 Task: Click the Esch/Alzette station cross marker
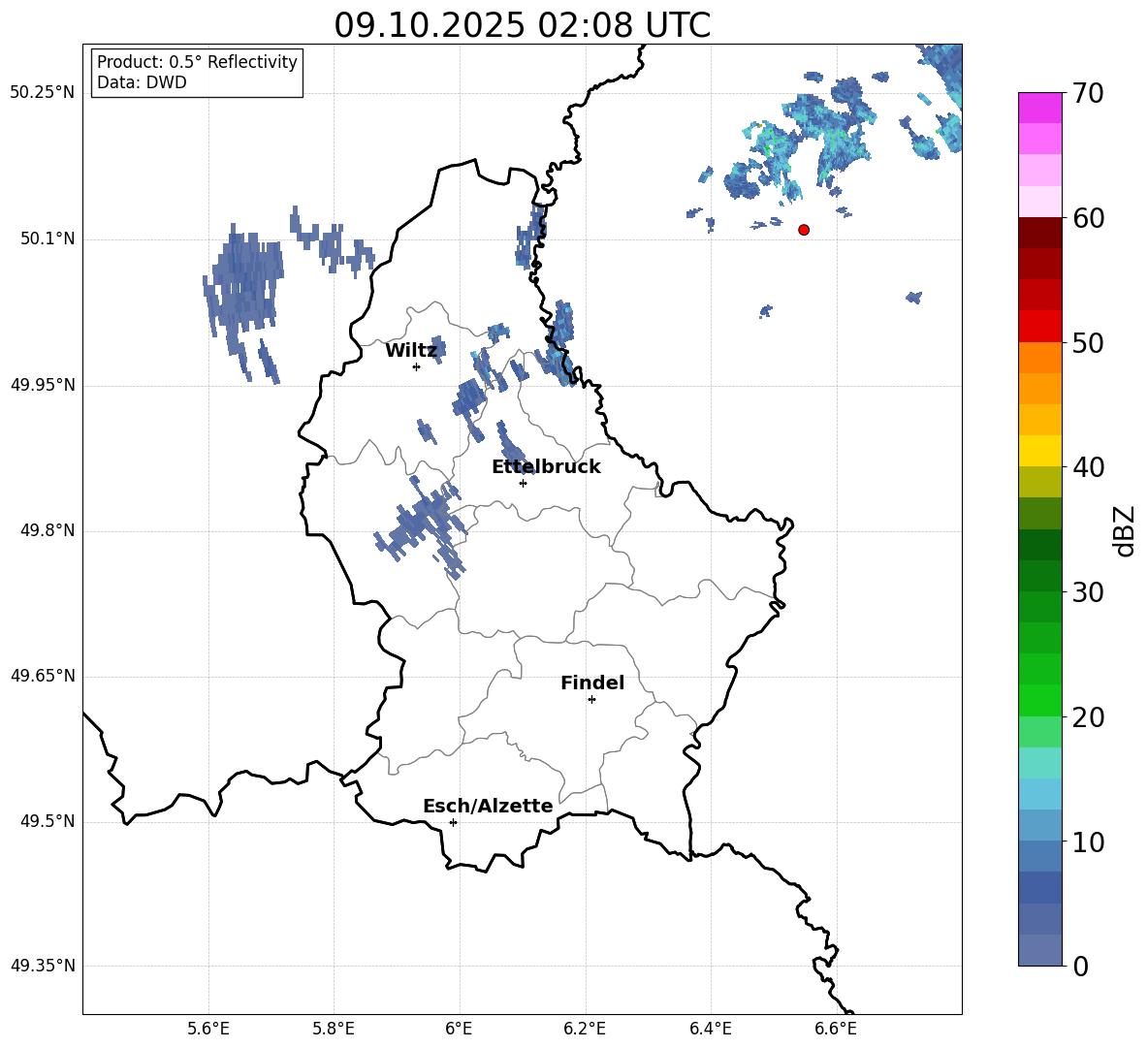coord(453,822)
